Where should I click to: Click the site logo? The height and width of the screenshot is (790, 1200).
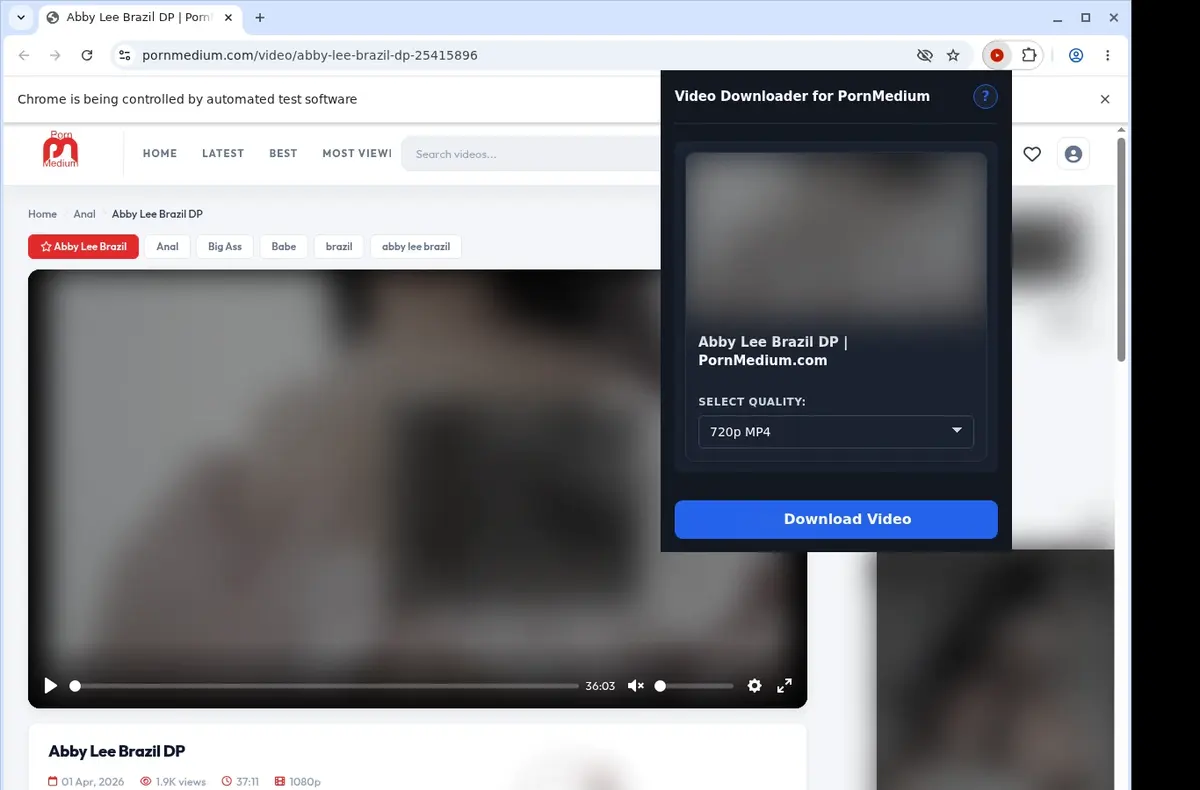pyautogui.click(x=60, y=149)
